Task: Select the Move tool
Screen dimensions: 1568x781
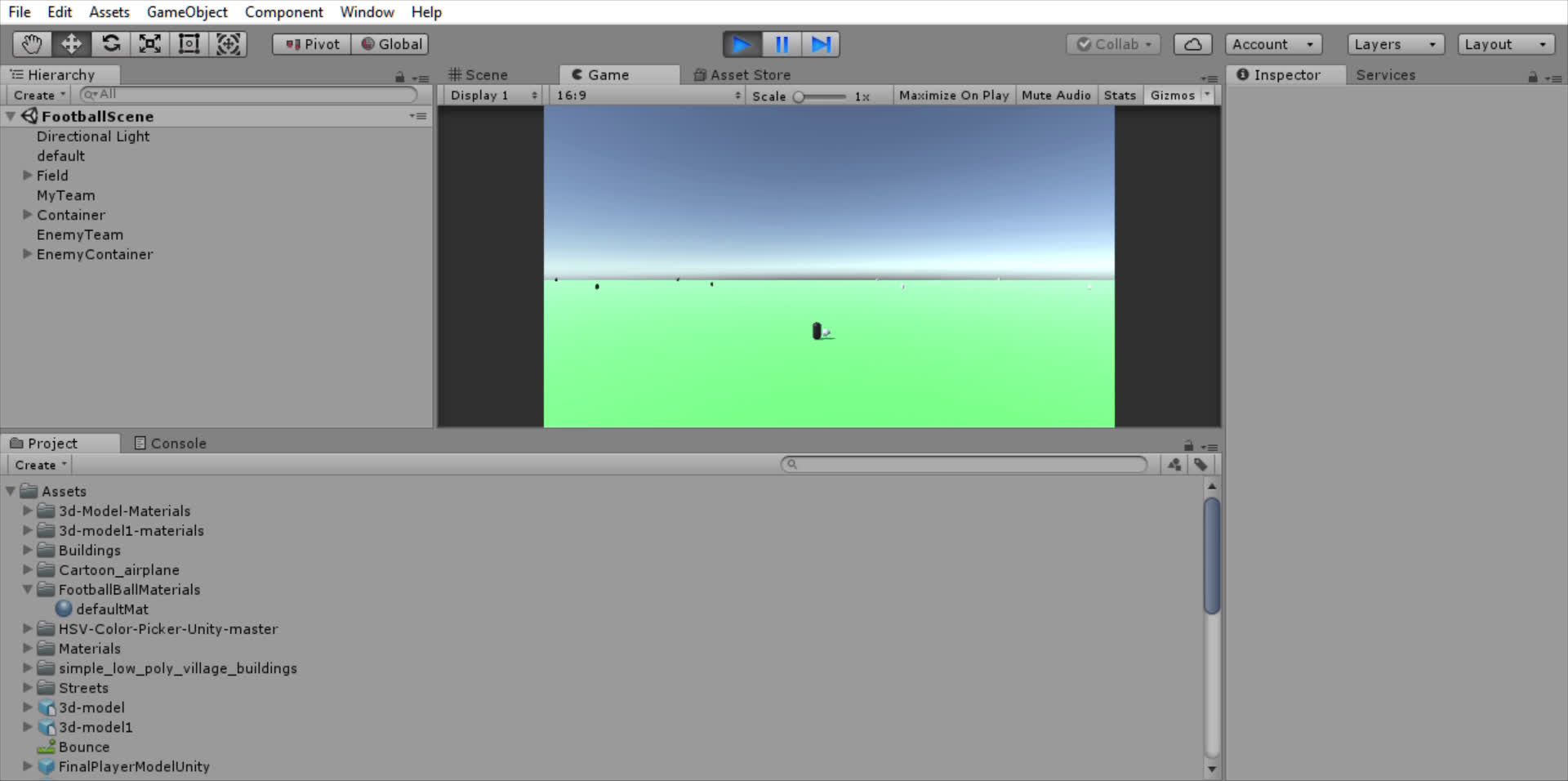Action: 71,44
